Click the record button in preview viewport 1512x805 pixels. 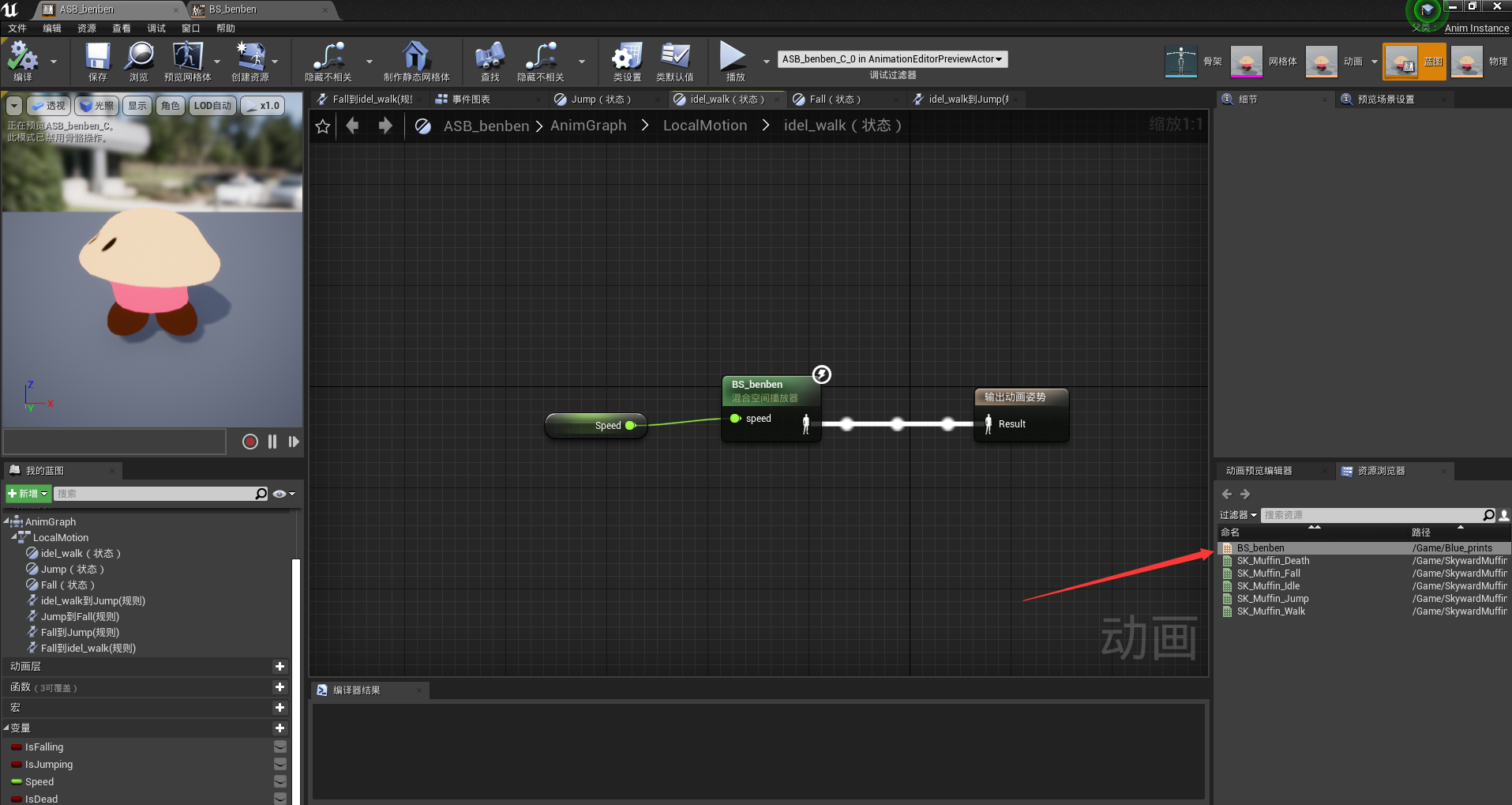(250, 442)
